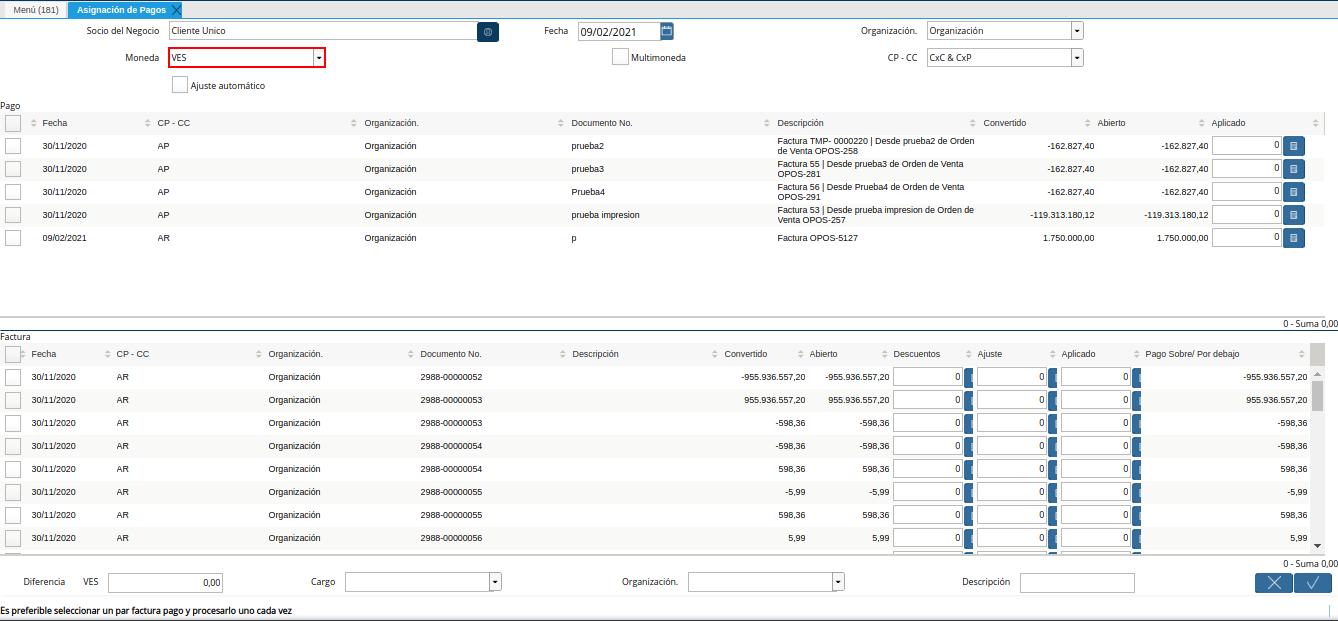Close the Asignación de Pagos tab
This screenshot has width=1338, height=621.
coord(176,10)
